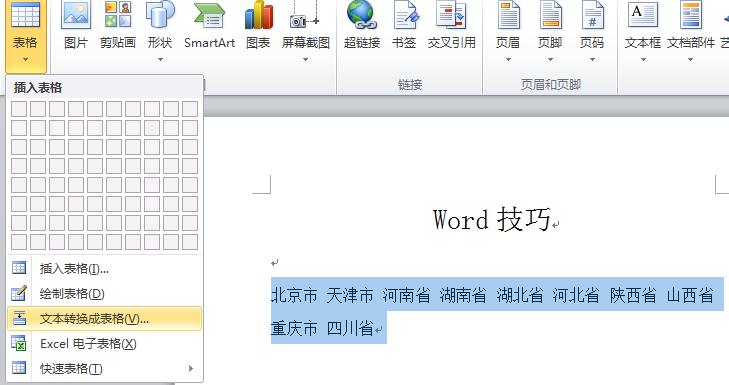Viewport: 729px width, 385px height.
Task: Click the 表格 table grid icon
Action: click(25, 15)
